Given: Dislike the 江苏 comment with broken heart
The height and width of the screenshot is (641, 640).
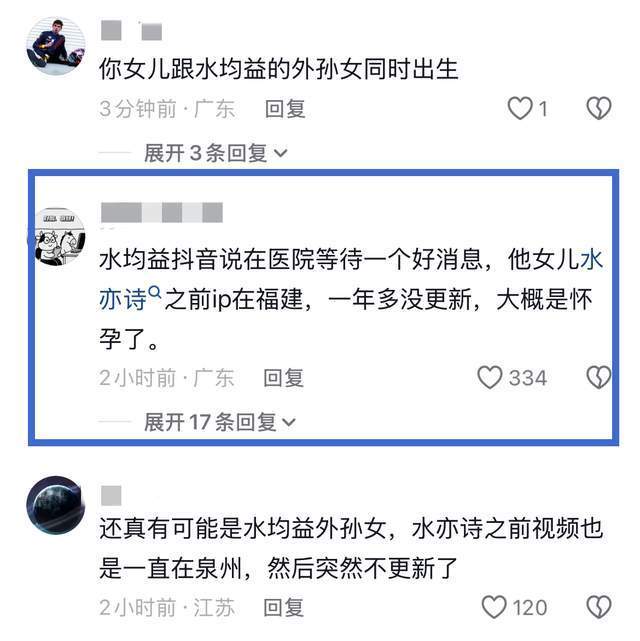Looking at the screenshot, I should [x=599, y=607].
